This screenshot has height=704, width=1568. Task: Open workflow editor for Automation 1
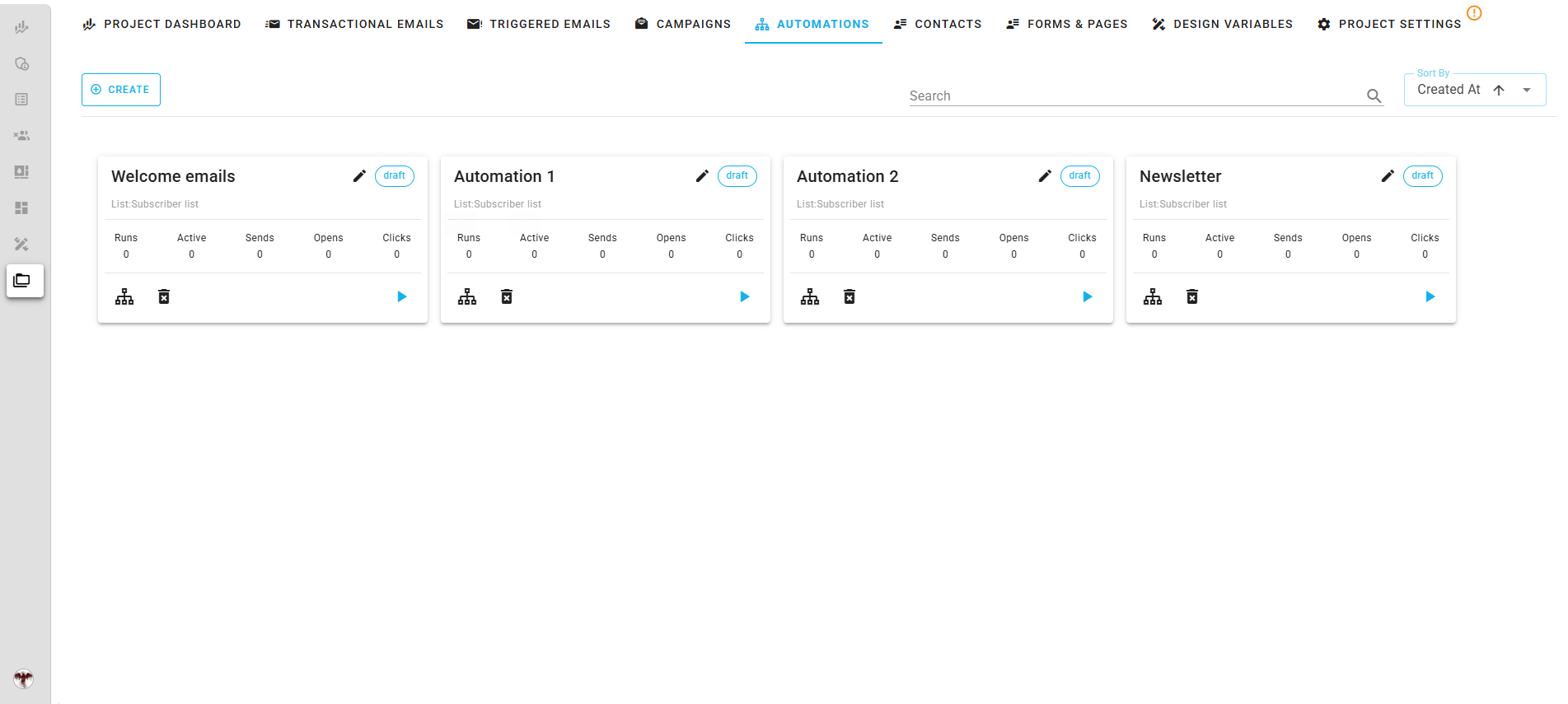click(467, 296)
